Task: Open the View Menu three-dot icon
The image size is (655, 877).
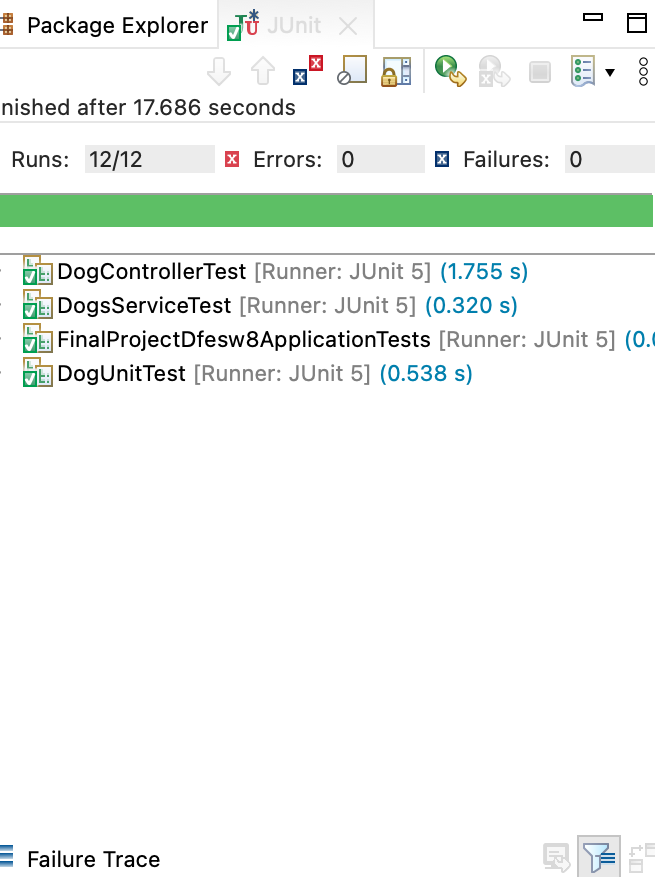Action: coord(643,72)
